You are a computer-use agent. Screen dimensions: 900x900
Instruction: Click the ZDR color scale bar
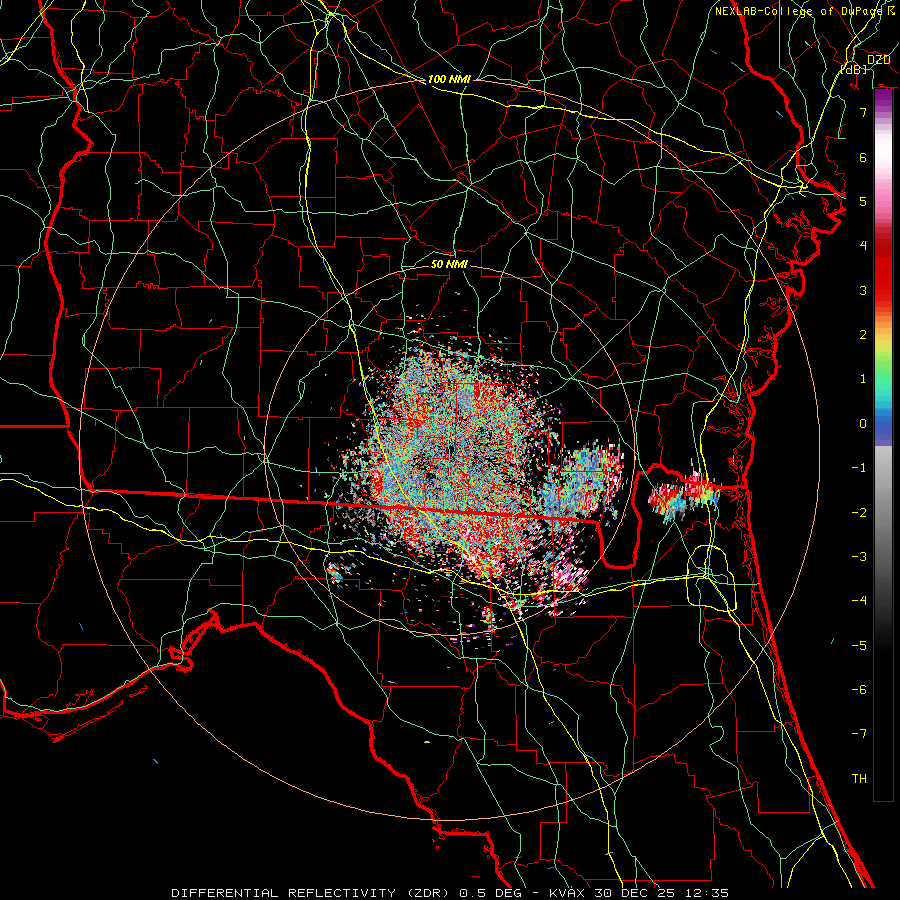click(883, 445)
